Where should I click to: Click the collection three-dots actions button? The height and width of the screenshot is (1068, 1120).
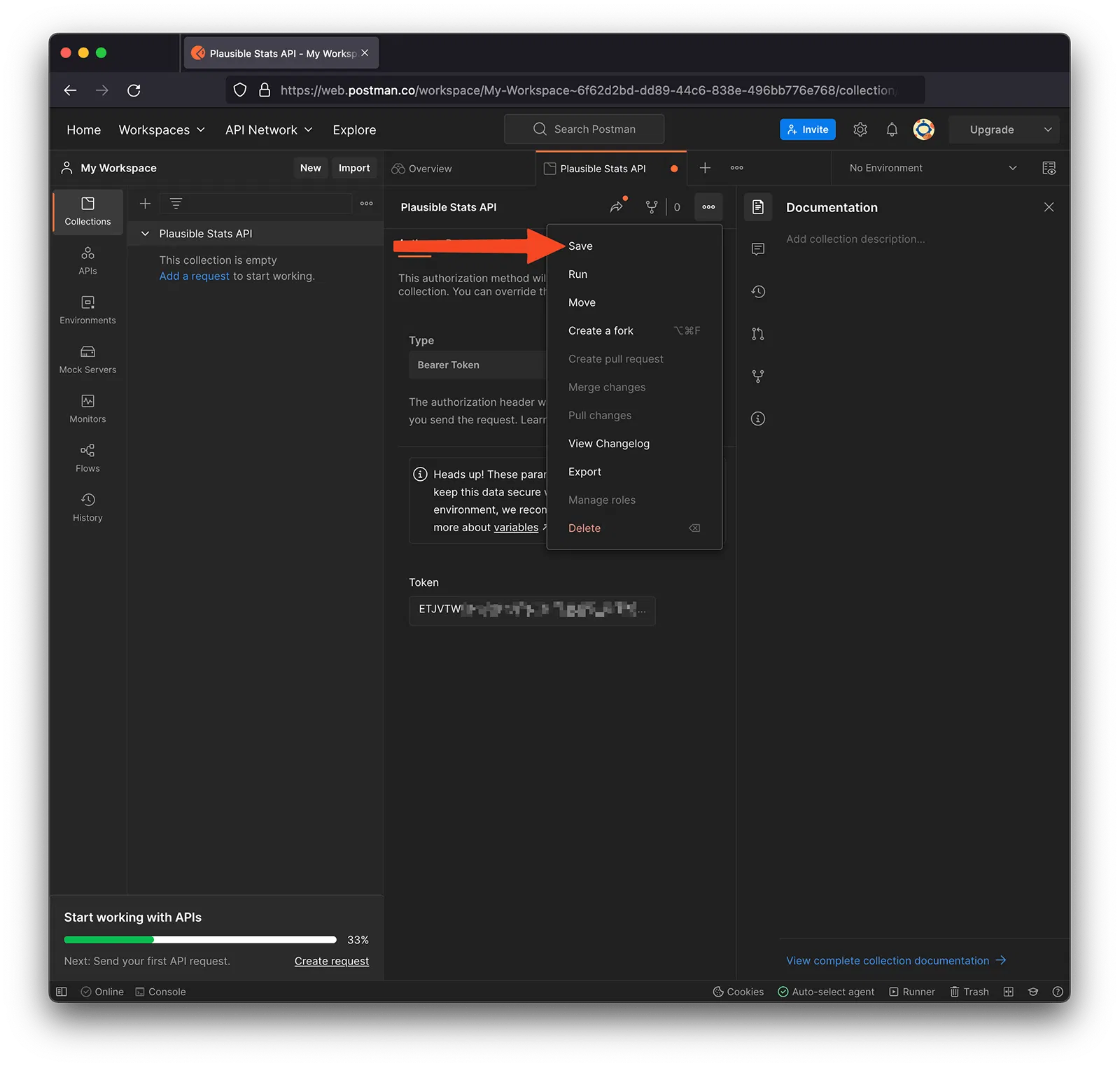click(708, 207)
